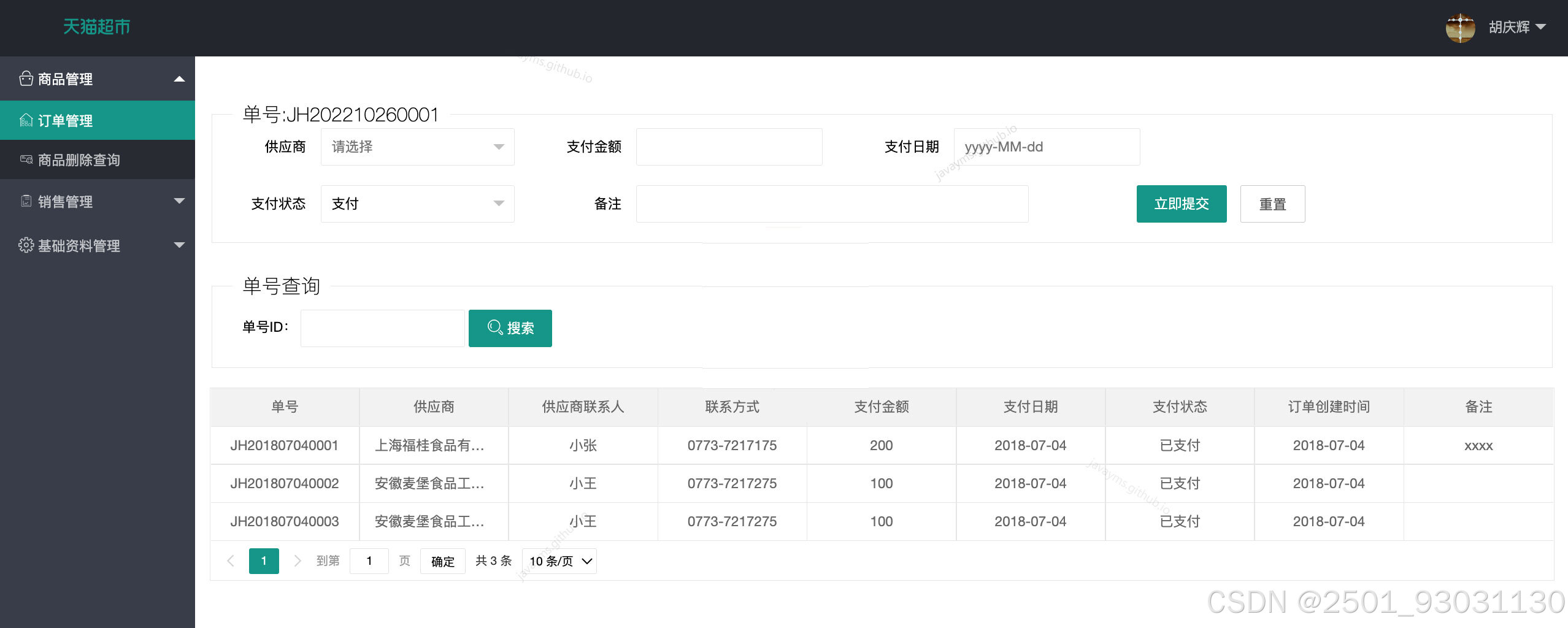
Task: Click the 商品删除查询 sidebar icon
Action: pos(26,160)
